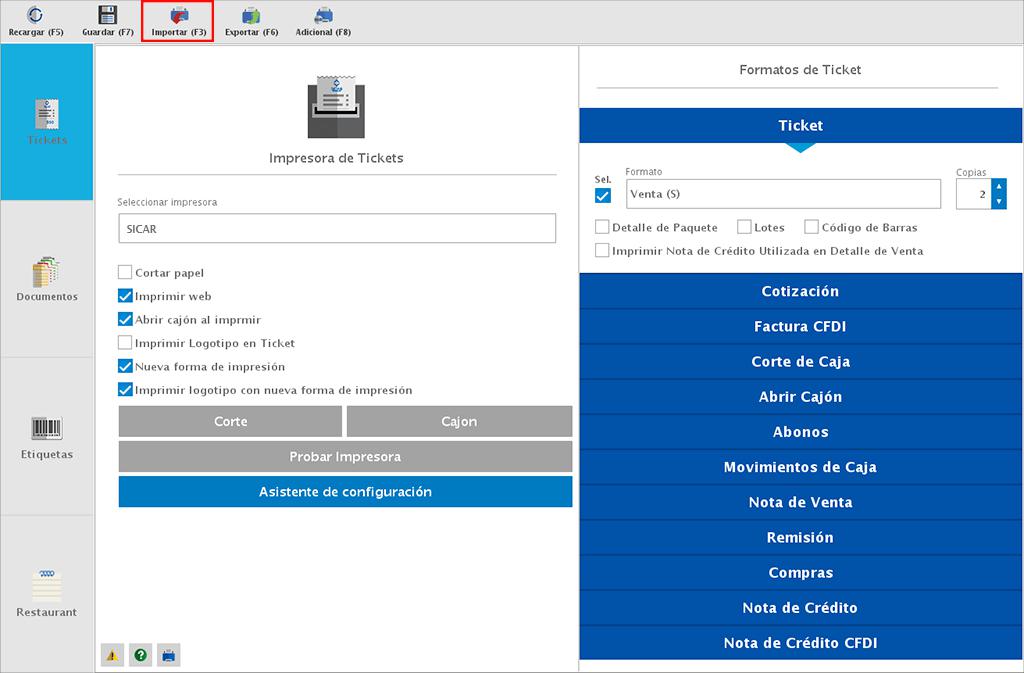The width and height of the screenshot is (1024, 673).
Task: Open the Corte de Caja section
Action: (x=800, y=362)
